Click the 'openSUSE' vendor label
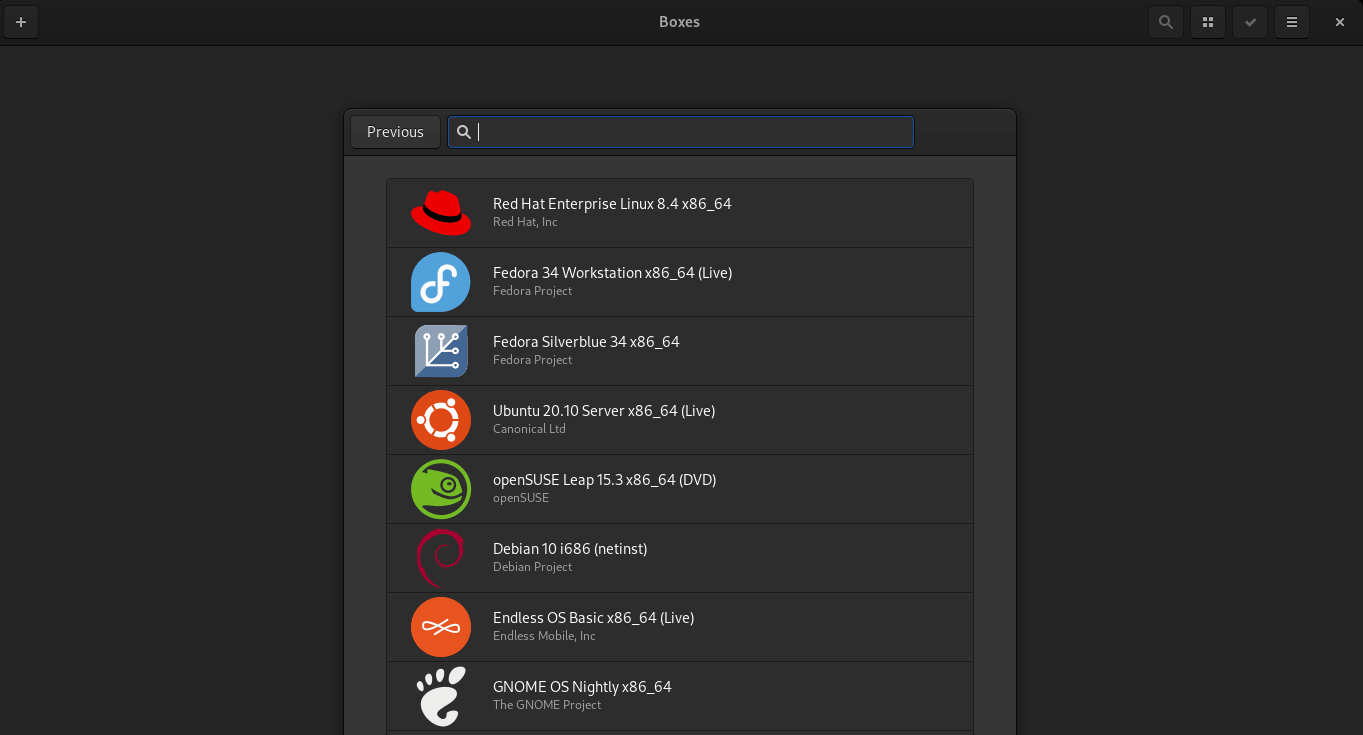1363x735 pixels. click(x=521, y=498)
